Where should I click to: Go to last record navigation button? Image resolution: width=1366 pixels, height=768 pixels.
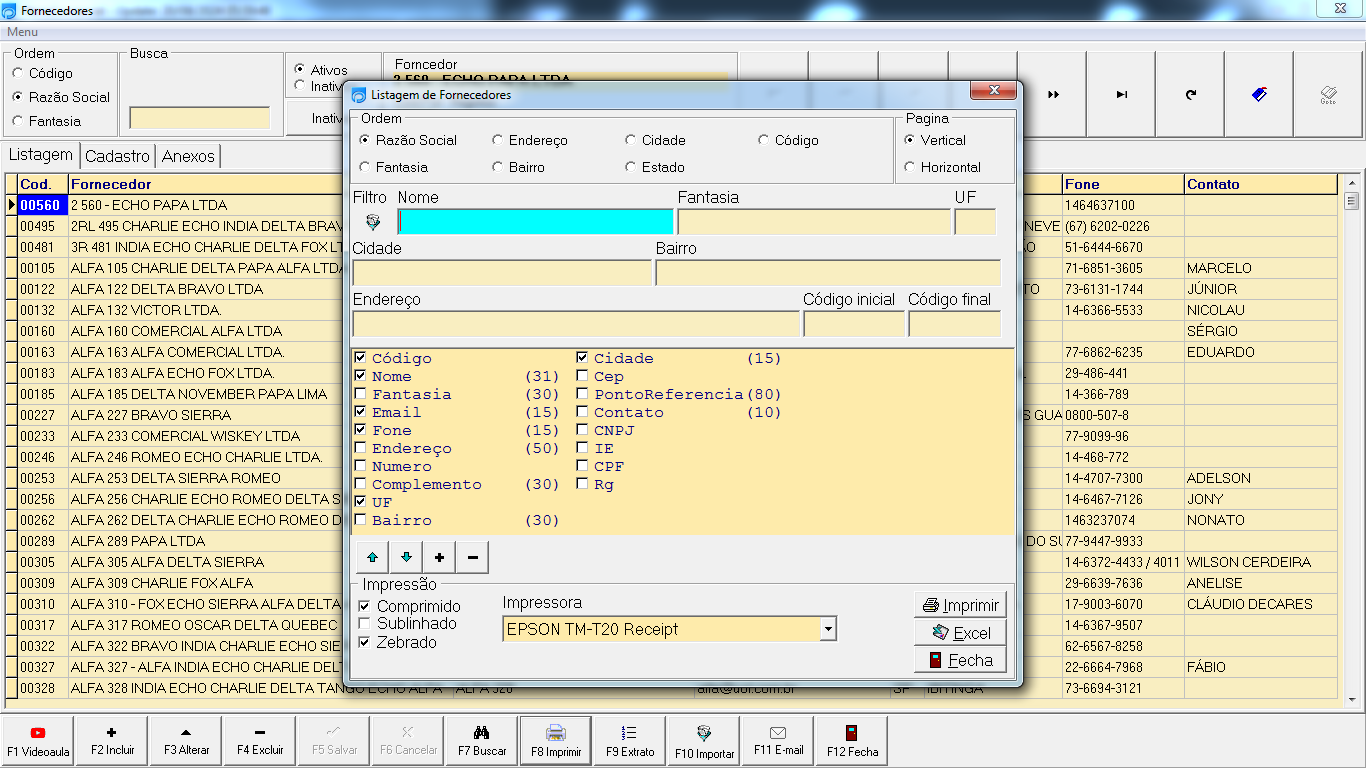click(x=1121, y=94)
